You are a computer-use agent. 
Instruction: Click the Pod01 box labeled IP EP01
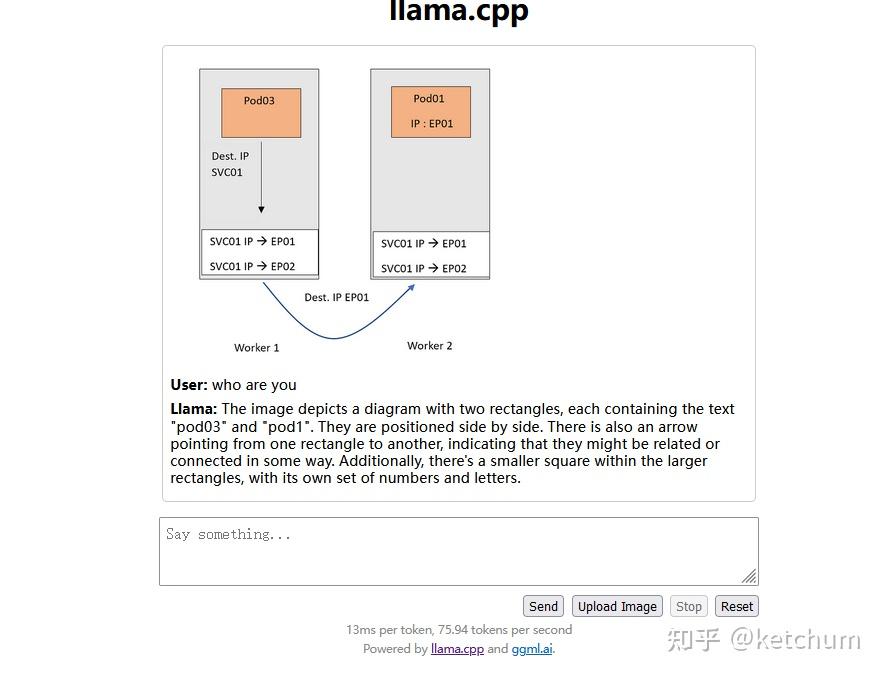pyautogui.click(x=430, y=111)
